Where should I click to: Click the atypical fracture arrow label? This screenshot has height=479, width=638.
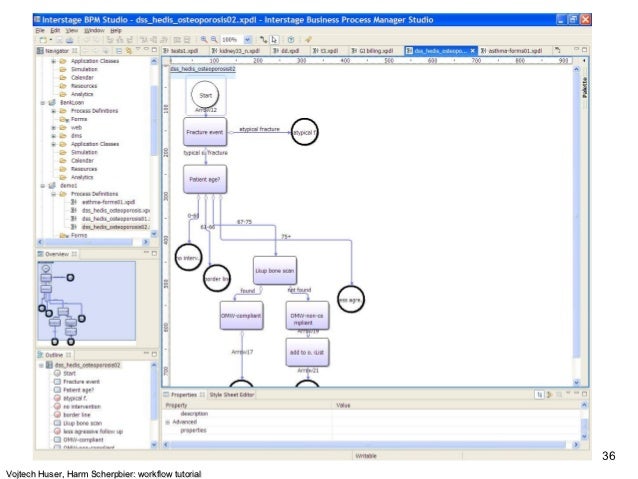259,129
